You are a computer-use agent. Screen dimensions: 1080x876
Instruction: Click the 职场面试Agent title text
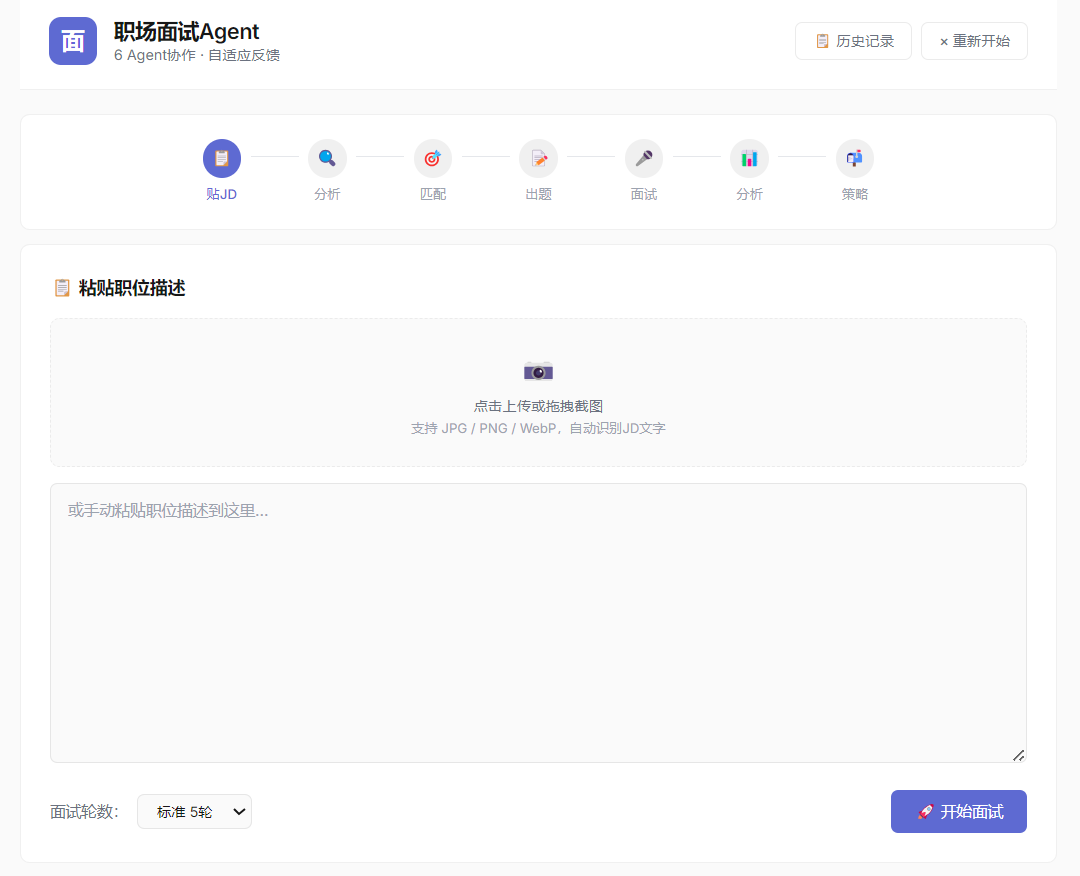coord(187,32)
